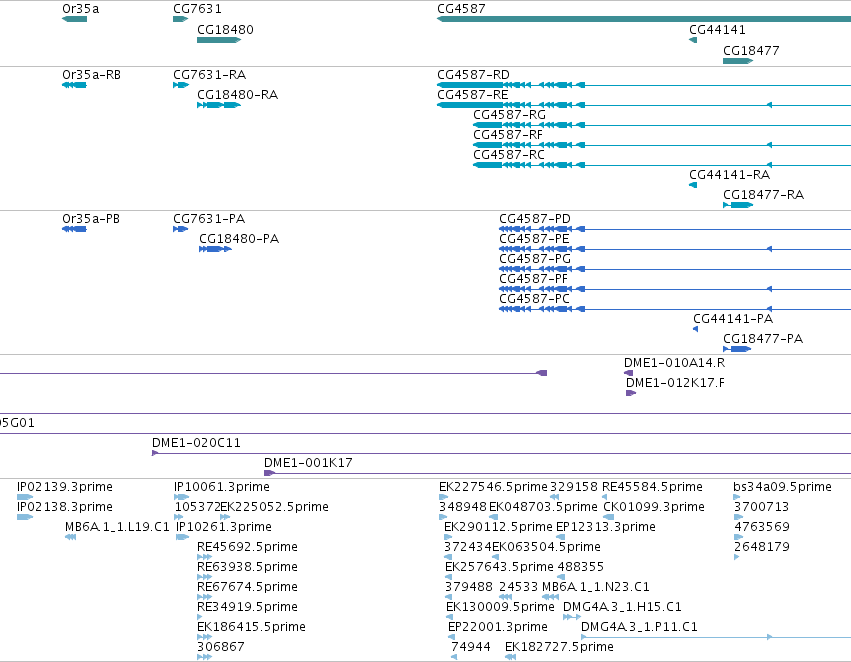
Task: Click EST IP02139.3prime
Action: point(25,497)
